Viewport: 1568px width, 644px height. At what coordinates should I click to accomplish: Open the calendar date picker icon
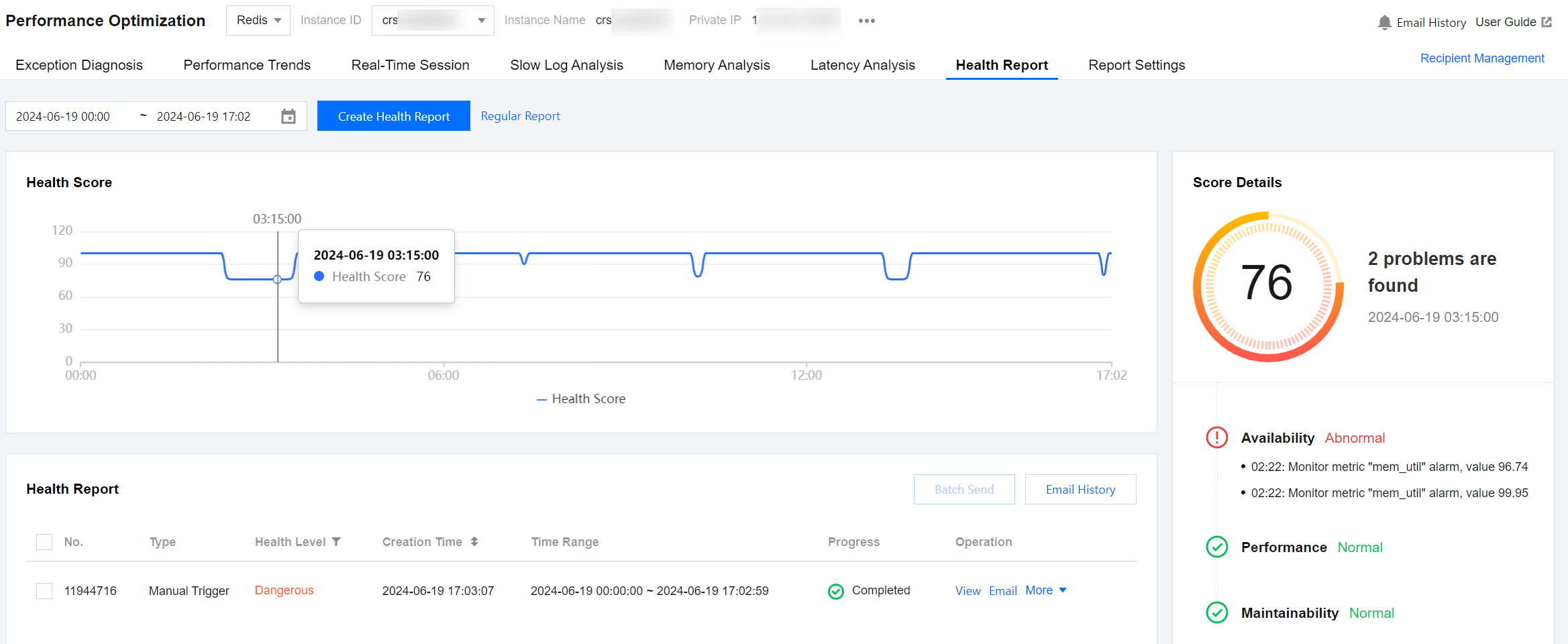coord(289,117)
